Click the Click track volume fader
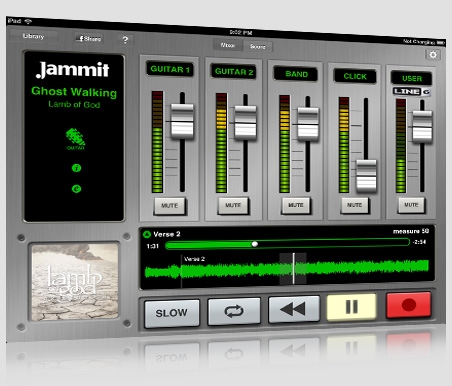 click(x=366, y=176)
